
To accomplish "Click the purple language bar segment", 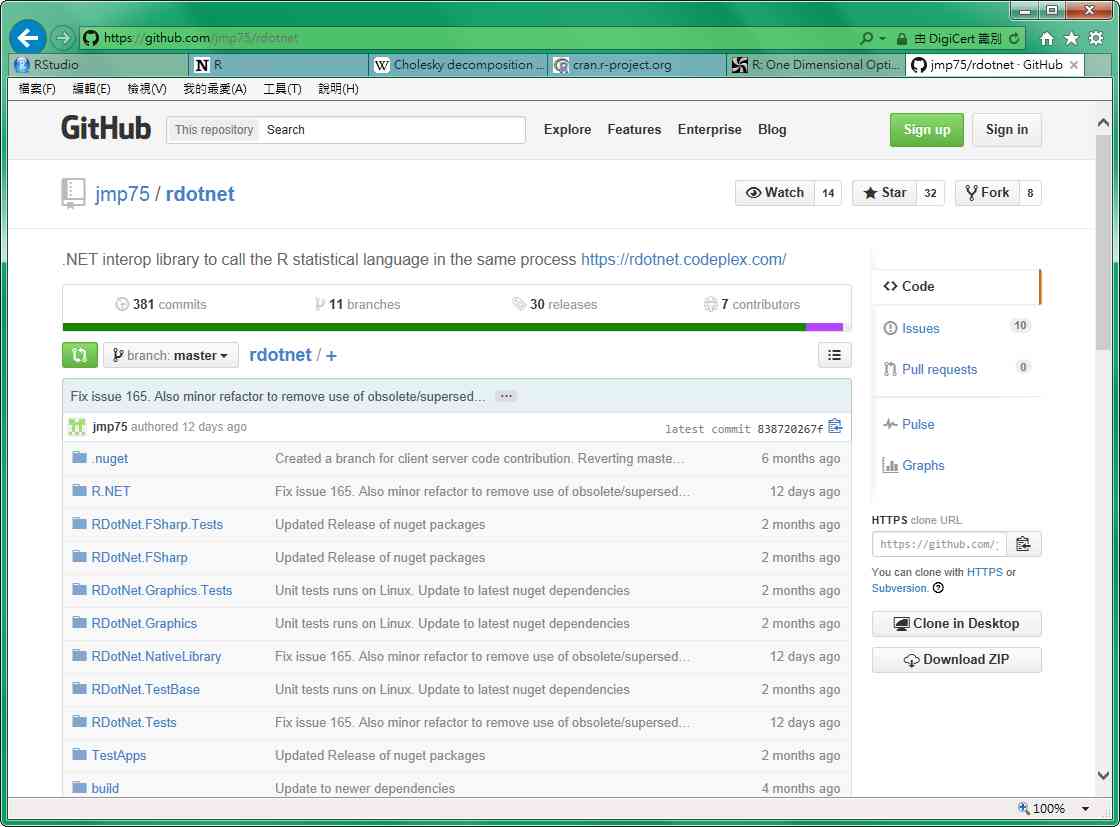I will (824, 327).
